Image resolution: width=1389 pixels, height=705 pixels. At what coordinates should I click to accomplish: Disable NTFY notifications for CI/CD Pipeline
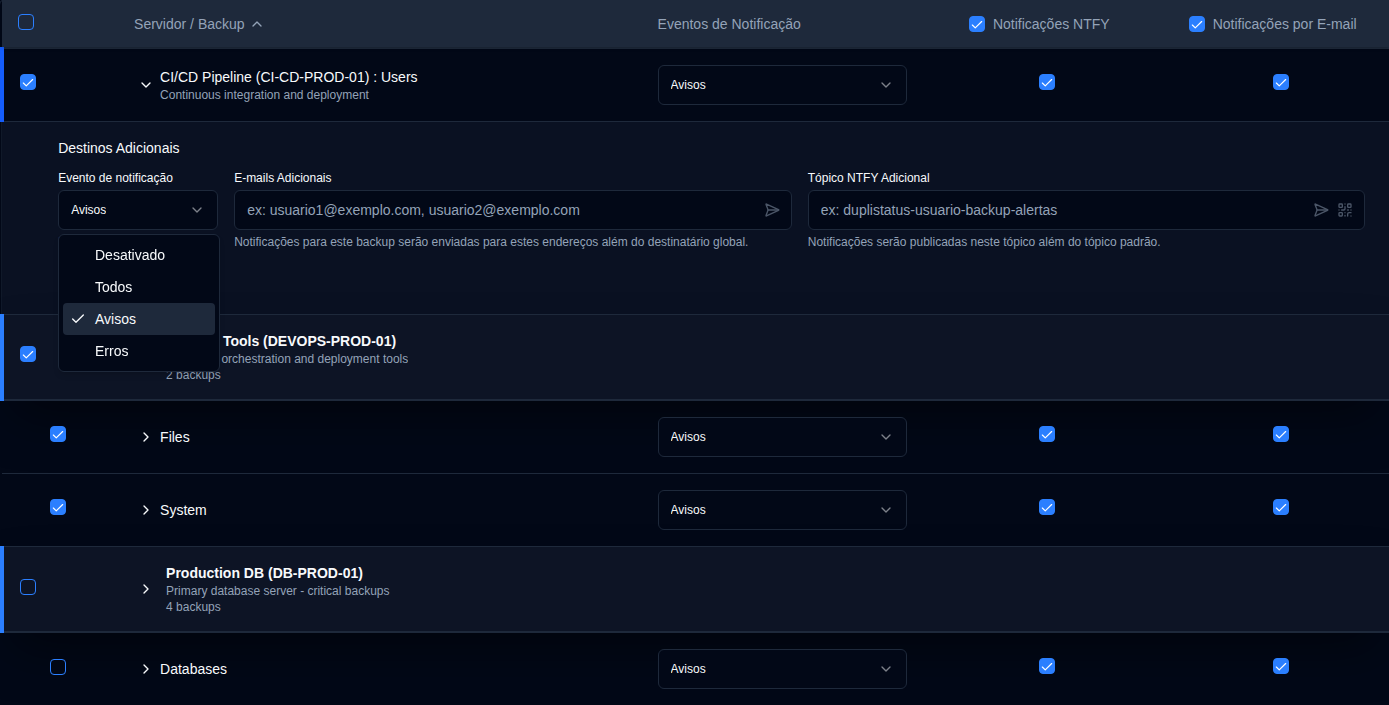[1047, 82]
